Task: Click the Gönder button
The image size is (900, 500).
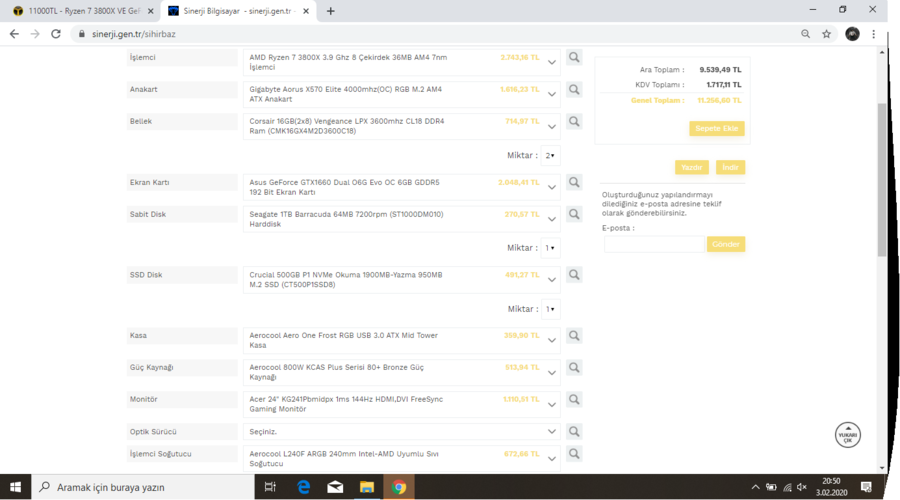Action: [x=726, y=245]
